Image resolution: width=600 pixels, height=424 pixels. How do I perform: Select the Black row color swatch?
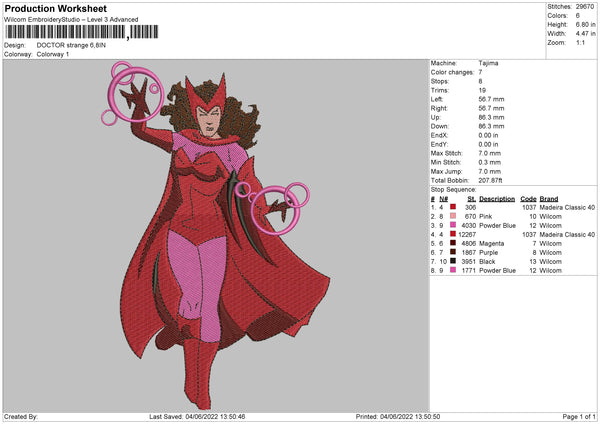(x=453, y=261)
